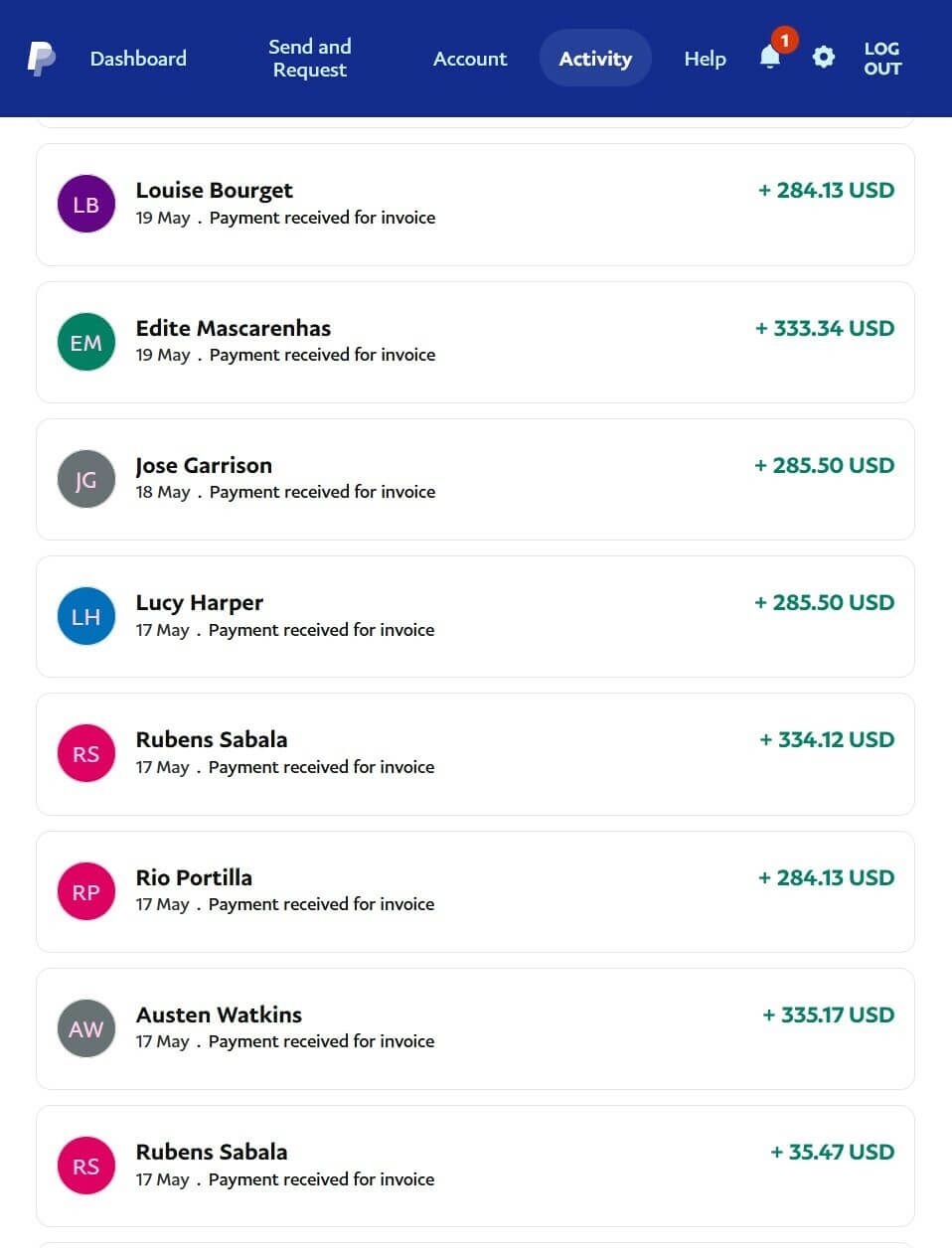This screenshot has height=1248, width=952.
Task: Open Jose Garrison's +285.50 USD amount
Action: 825,465
